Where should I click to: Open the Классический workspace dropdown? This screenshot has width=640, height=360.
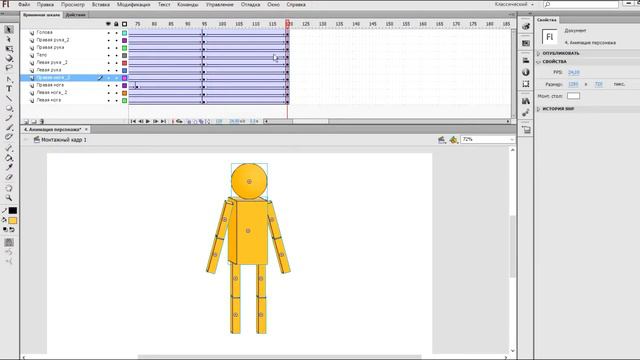tap(514, 4)
